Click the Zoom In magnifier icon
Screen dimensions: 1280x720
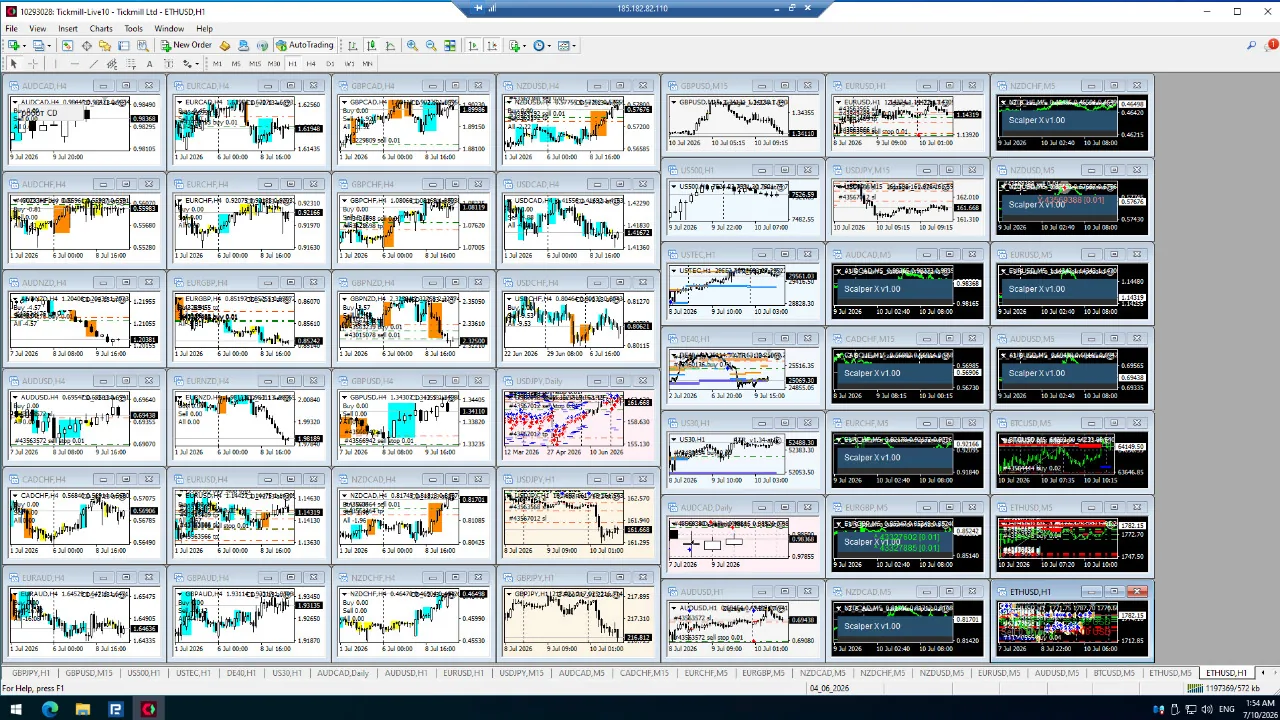(x=412, y=45)
